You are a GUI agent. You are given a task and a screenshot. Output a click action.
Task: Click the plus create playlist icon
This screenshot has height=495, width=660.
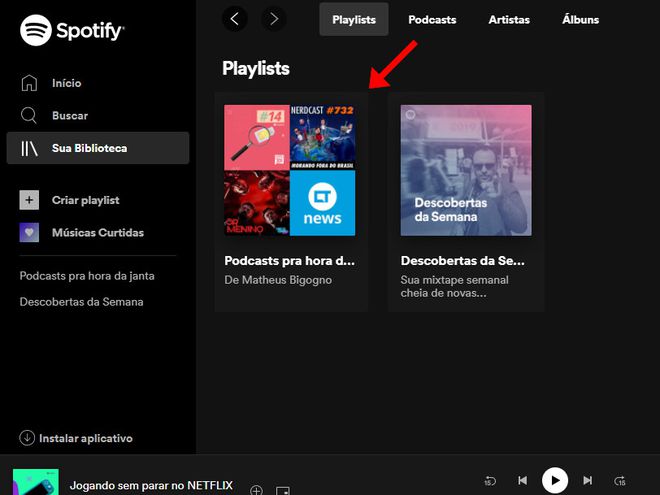coord(29,200)
